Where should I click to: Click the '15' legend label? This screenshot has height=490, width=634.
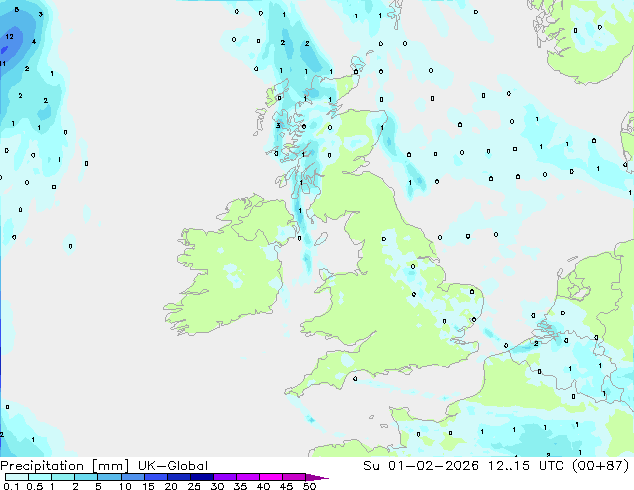[x=148, y=486]
